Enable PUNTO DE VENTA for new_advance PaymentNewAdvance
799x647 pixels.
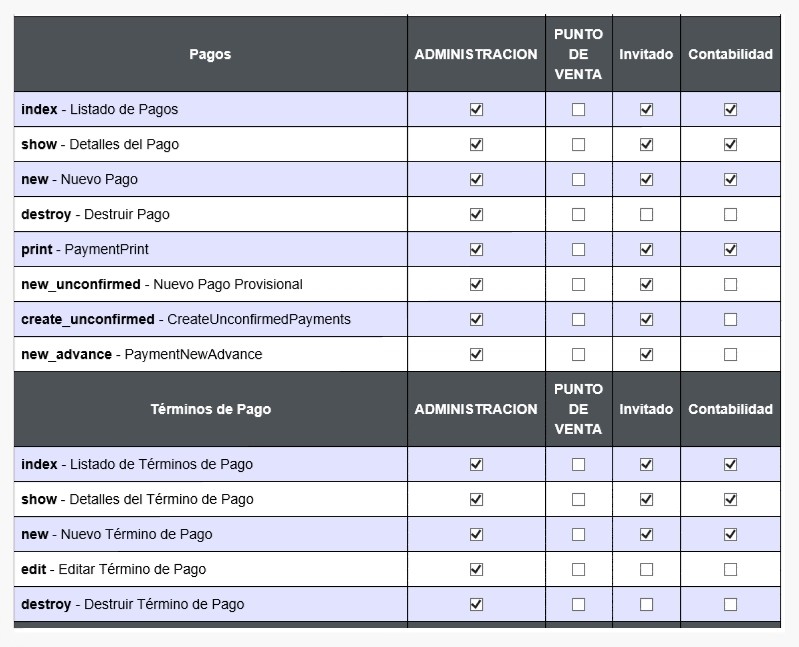pyautogui.click(x=578, y=355)
